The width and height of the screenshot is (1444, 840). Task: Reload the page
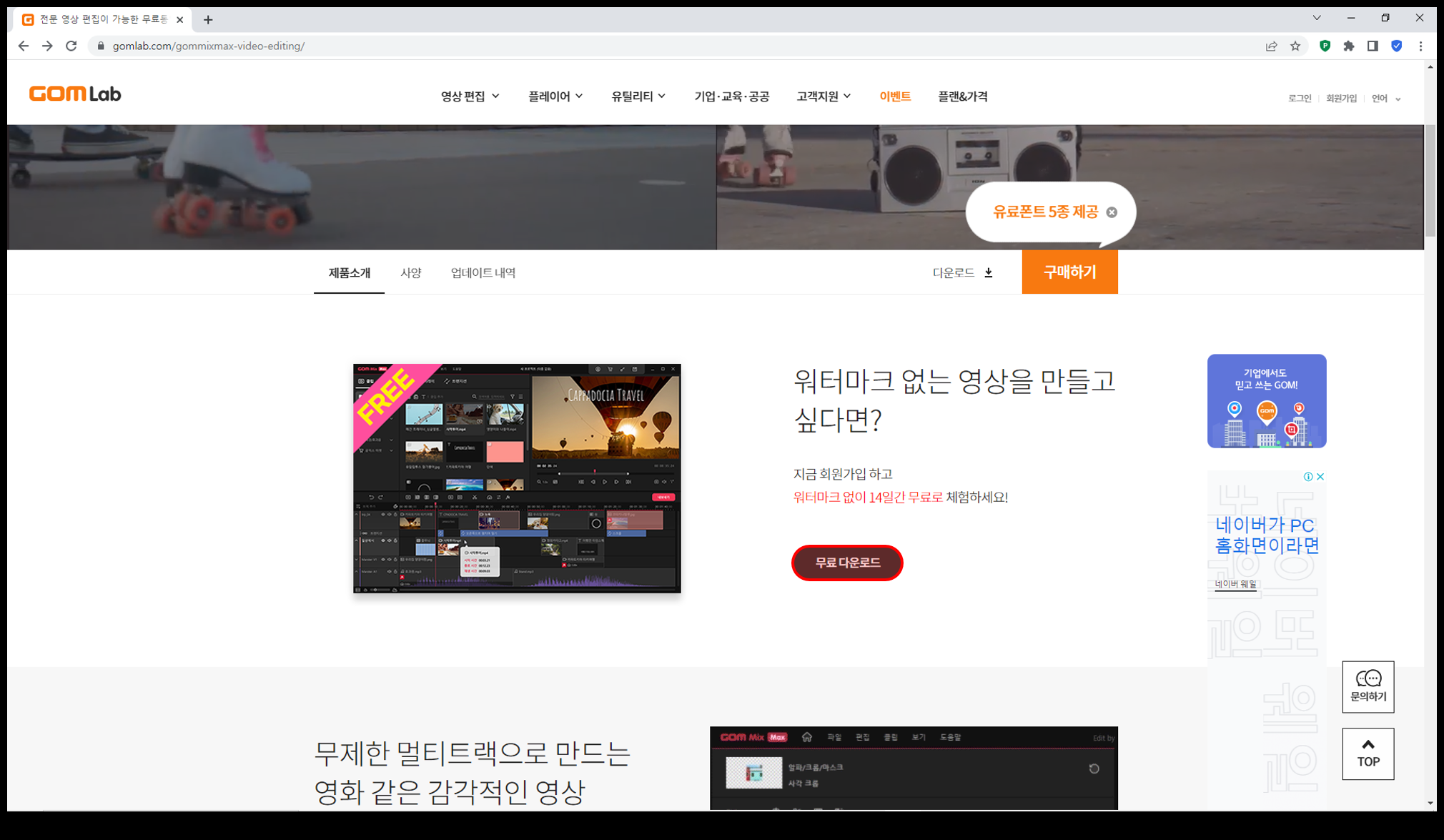(71, 46)
